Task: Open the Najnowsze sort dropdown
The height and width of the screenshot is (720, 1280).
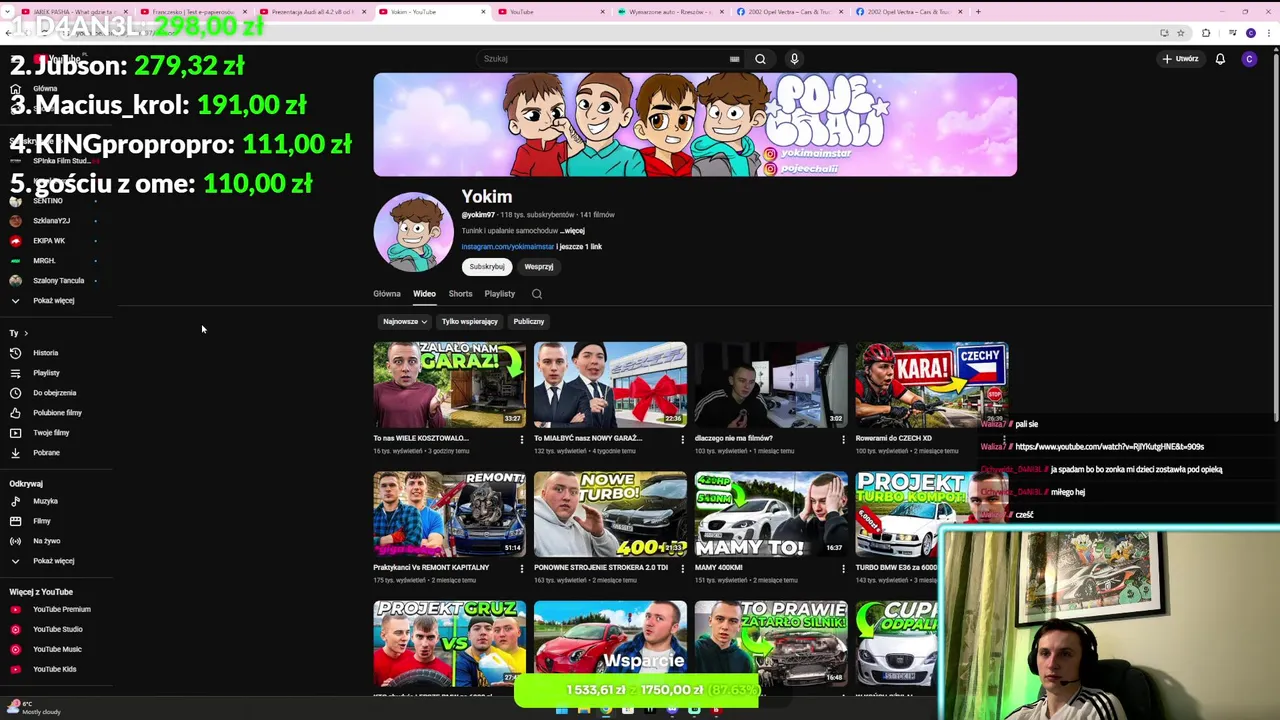Action: (x=405, y=322)
